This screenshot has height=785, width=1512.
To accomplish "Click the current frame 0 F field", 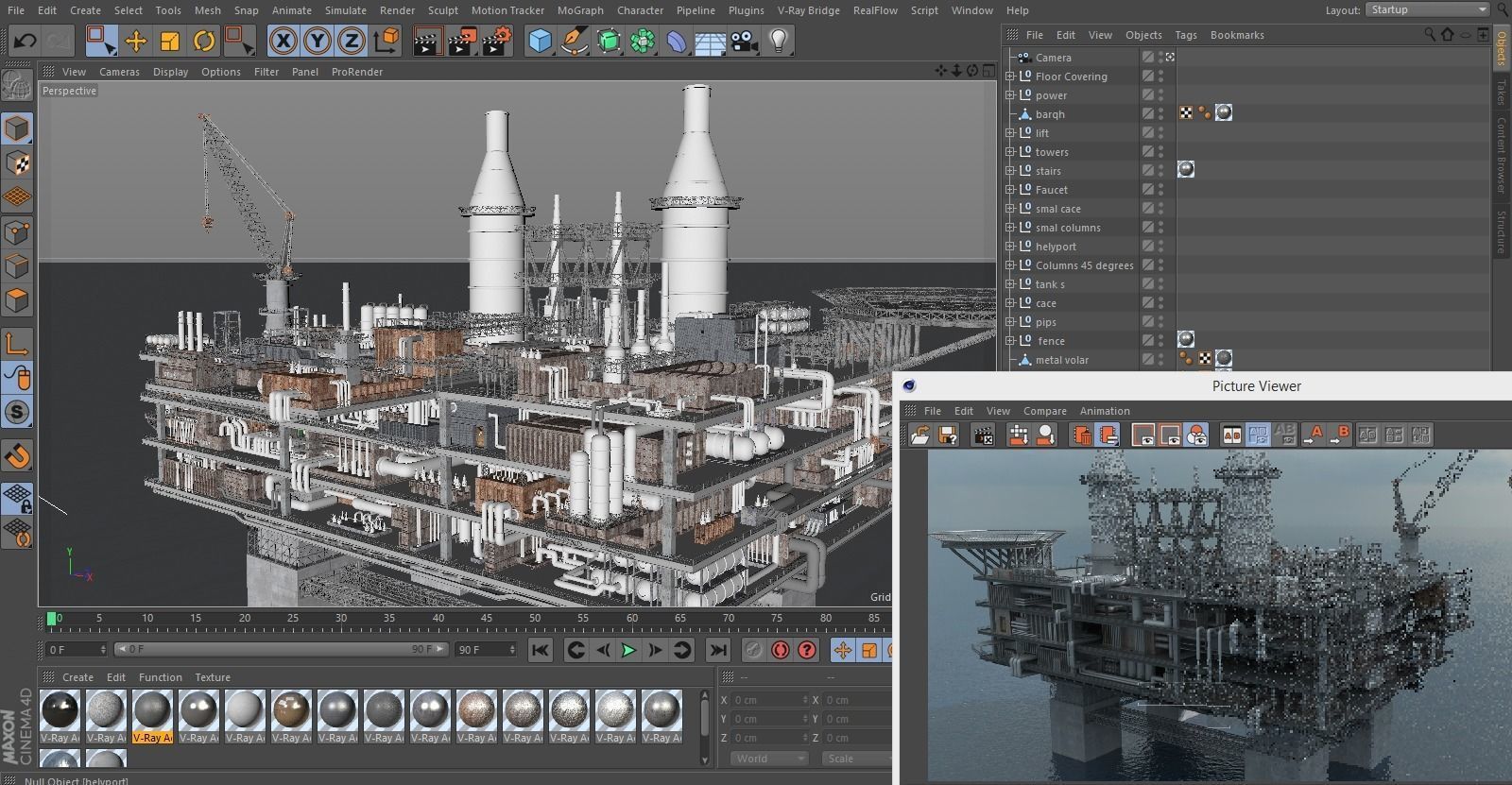I will click(x=77, y=650).
